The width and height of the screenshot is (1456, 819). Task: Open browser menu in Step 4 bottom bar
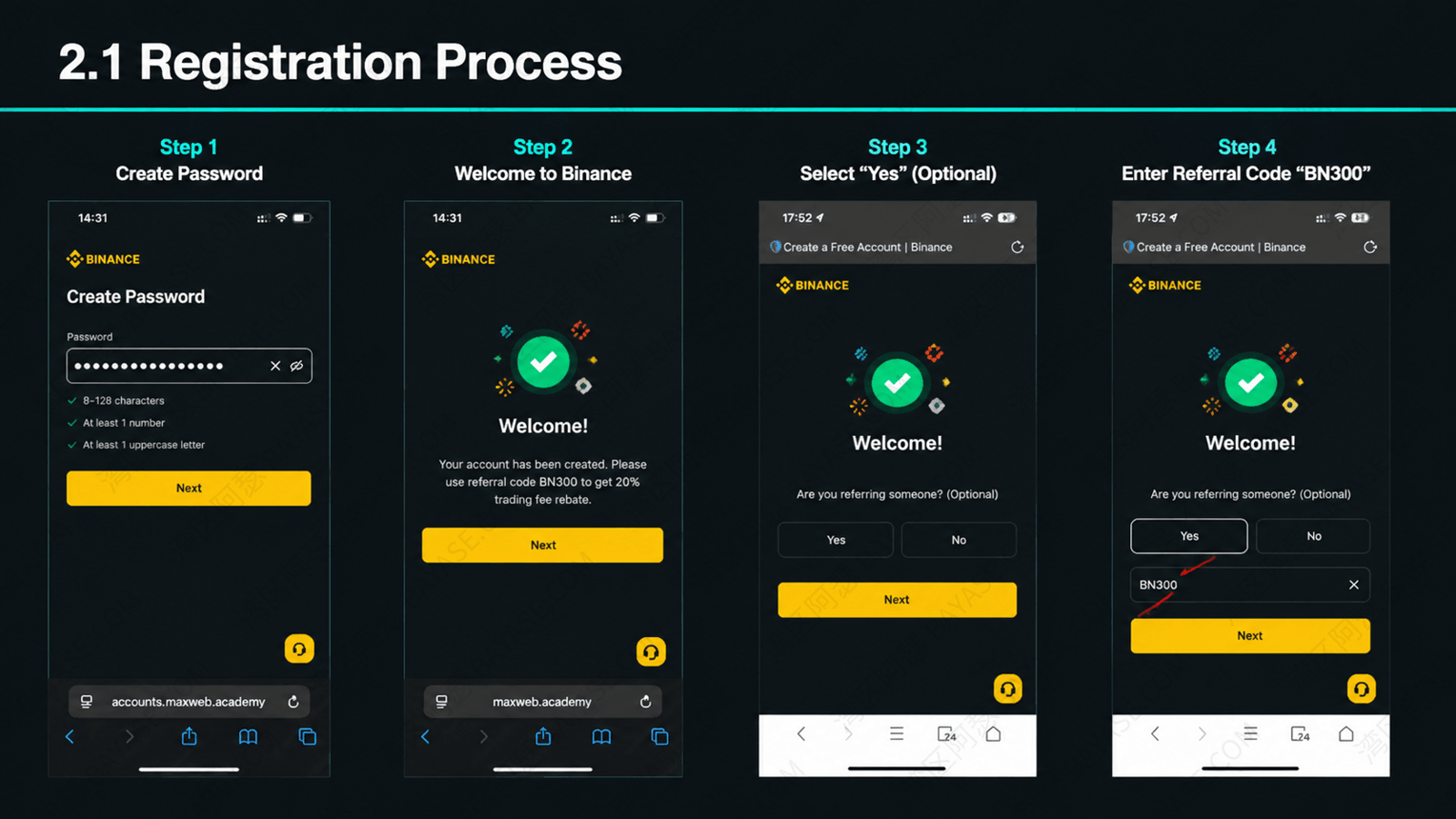(1250, 733)
